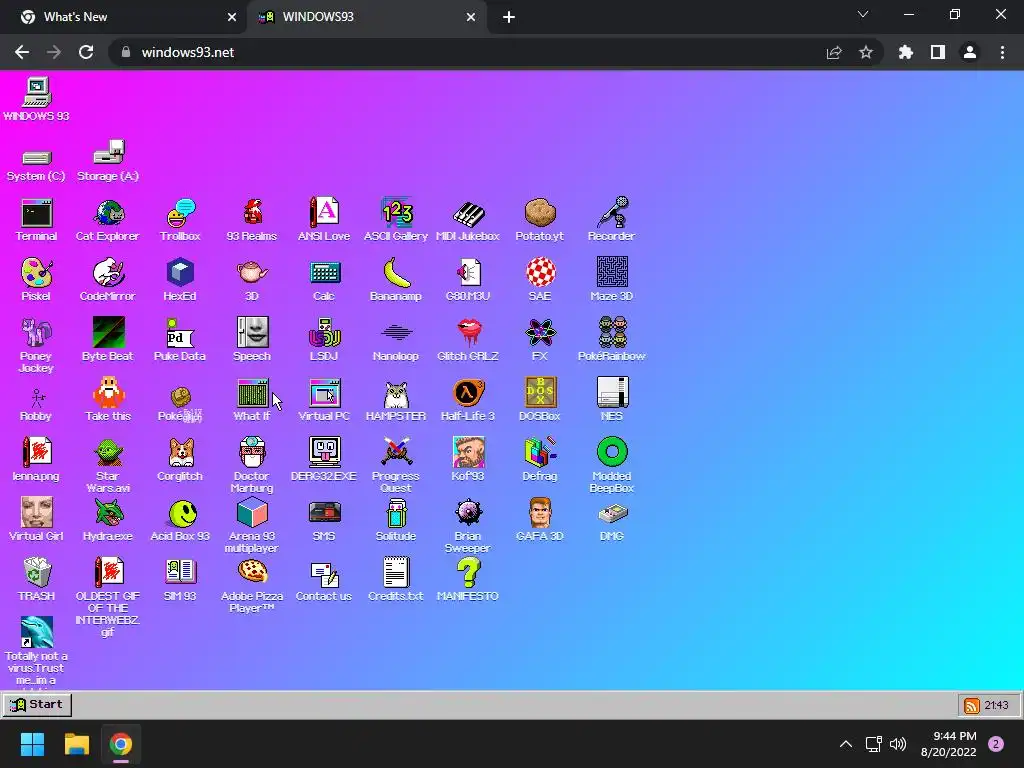The width and height of the screenshot is (1024, 768).
Task: Launch Trollbox chat icon
Action: pos(180,213)
